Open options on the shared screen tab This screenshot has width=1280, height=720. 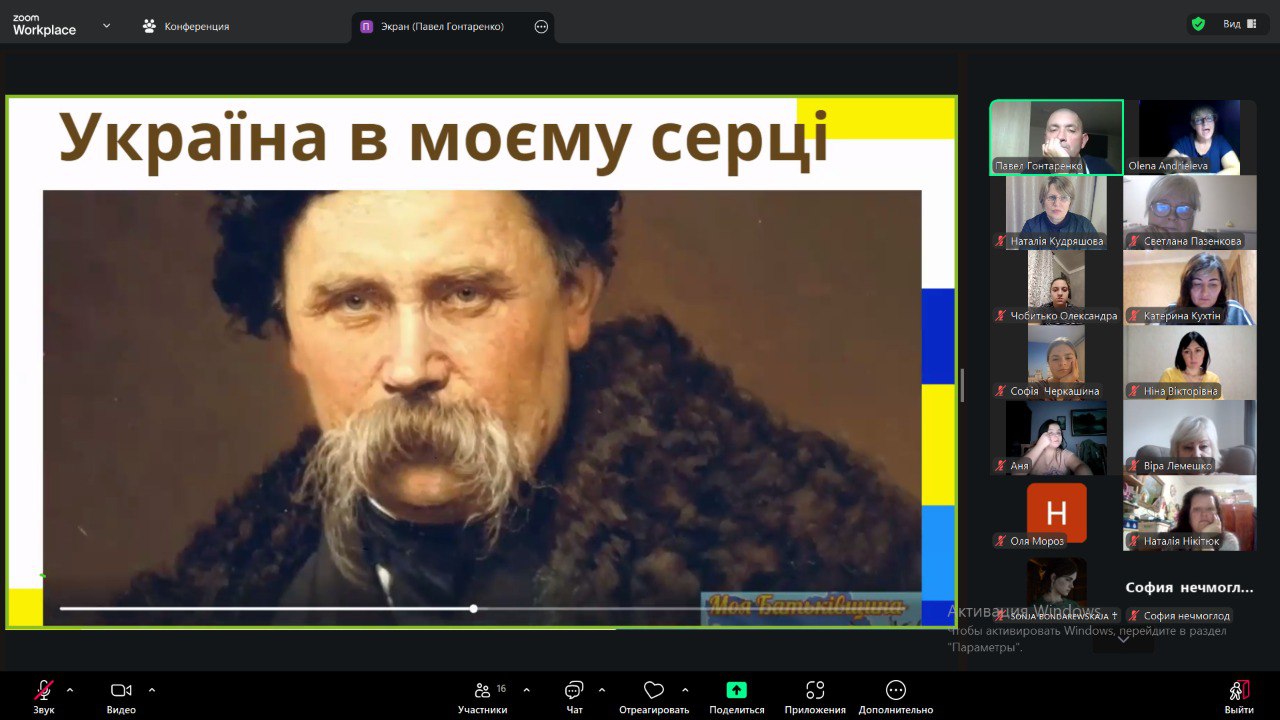pos(541,27)
